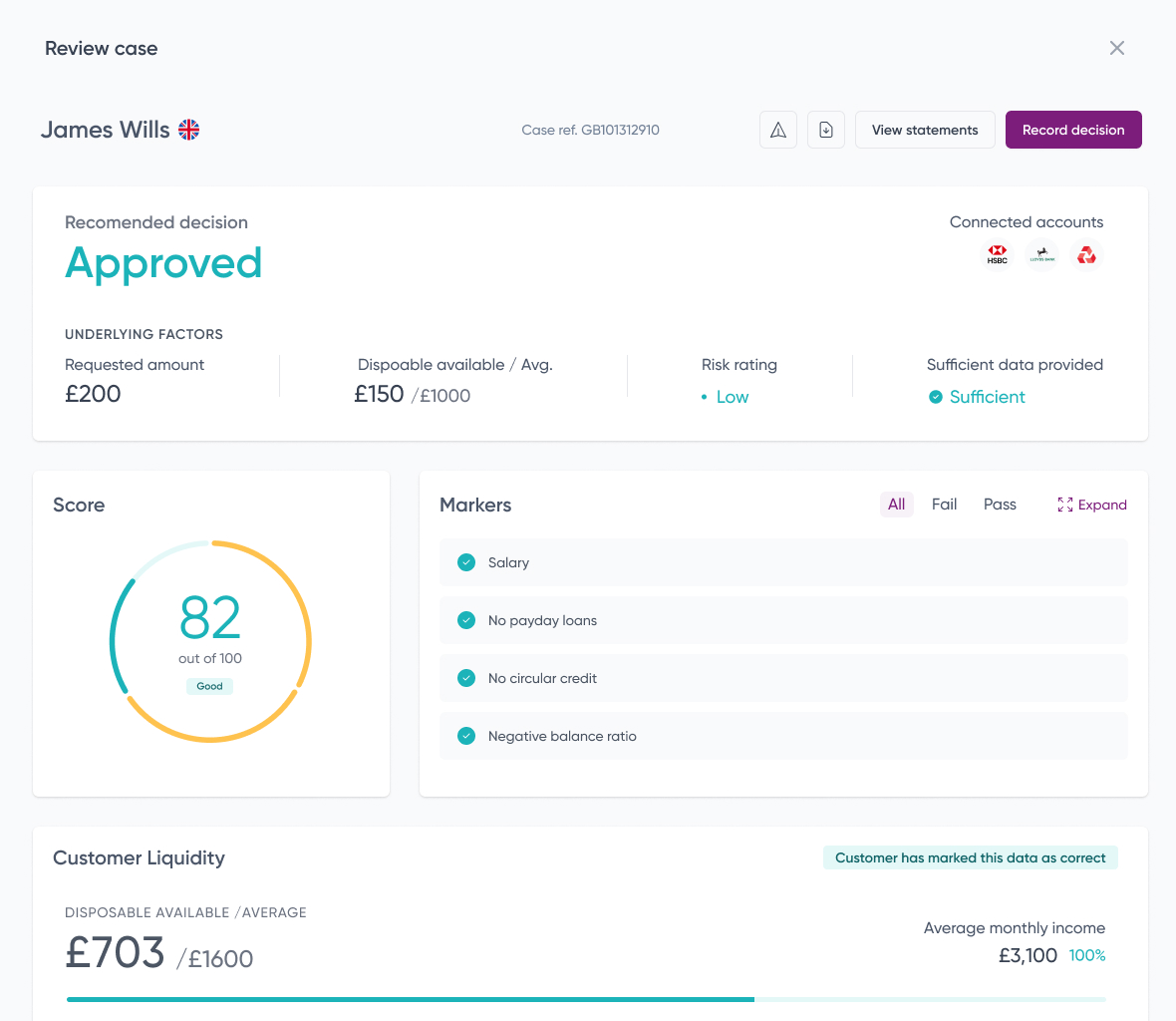The height and width of the screenshot is (1021, 1176).
Task: Click the Sufficient checkmark icon
Action: 935,397
